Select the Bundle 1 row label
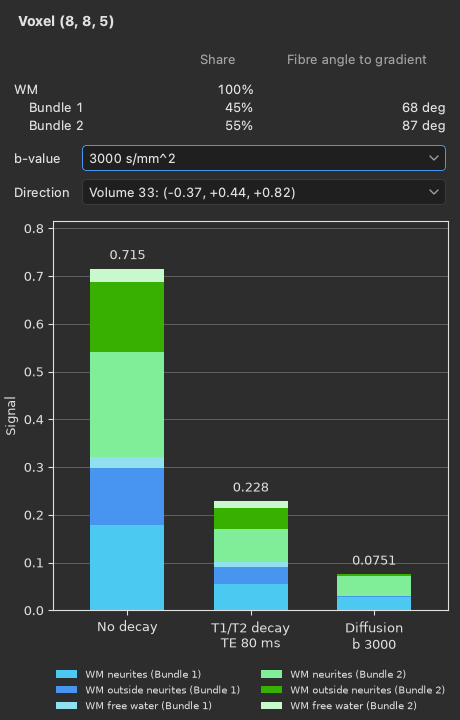This screenshot has height=720, width=460. (56, 107)
